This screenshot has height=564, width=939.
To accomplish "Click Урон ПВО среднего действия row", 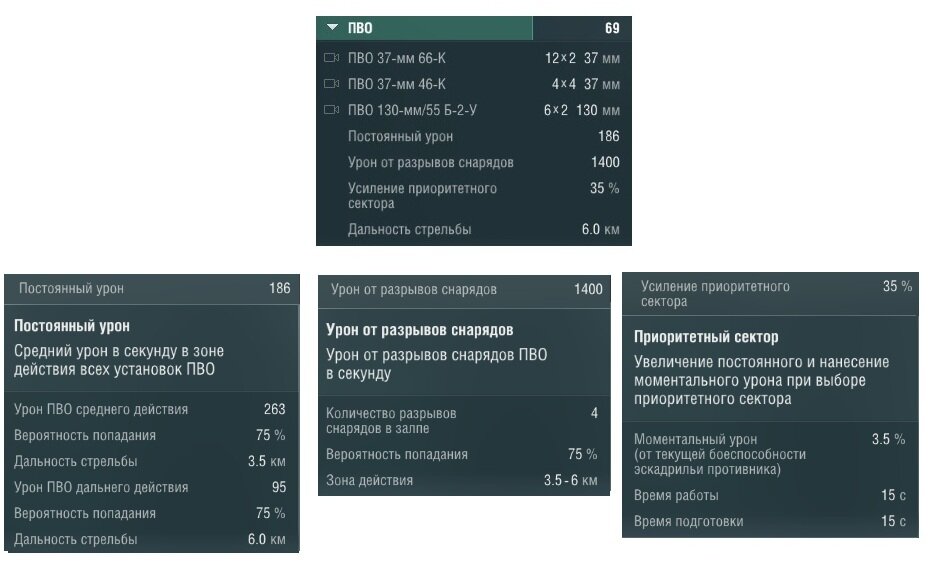I will coord(150,410).
